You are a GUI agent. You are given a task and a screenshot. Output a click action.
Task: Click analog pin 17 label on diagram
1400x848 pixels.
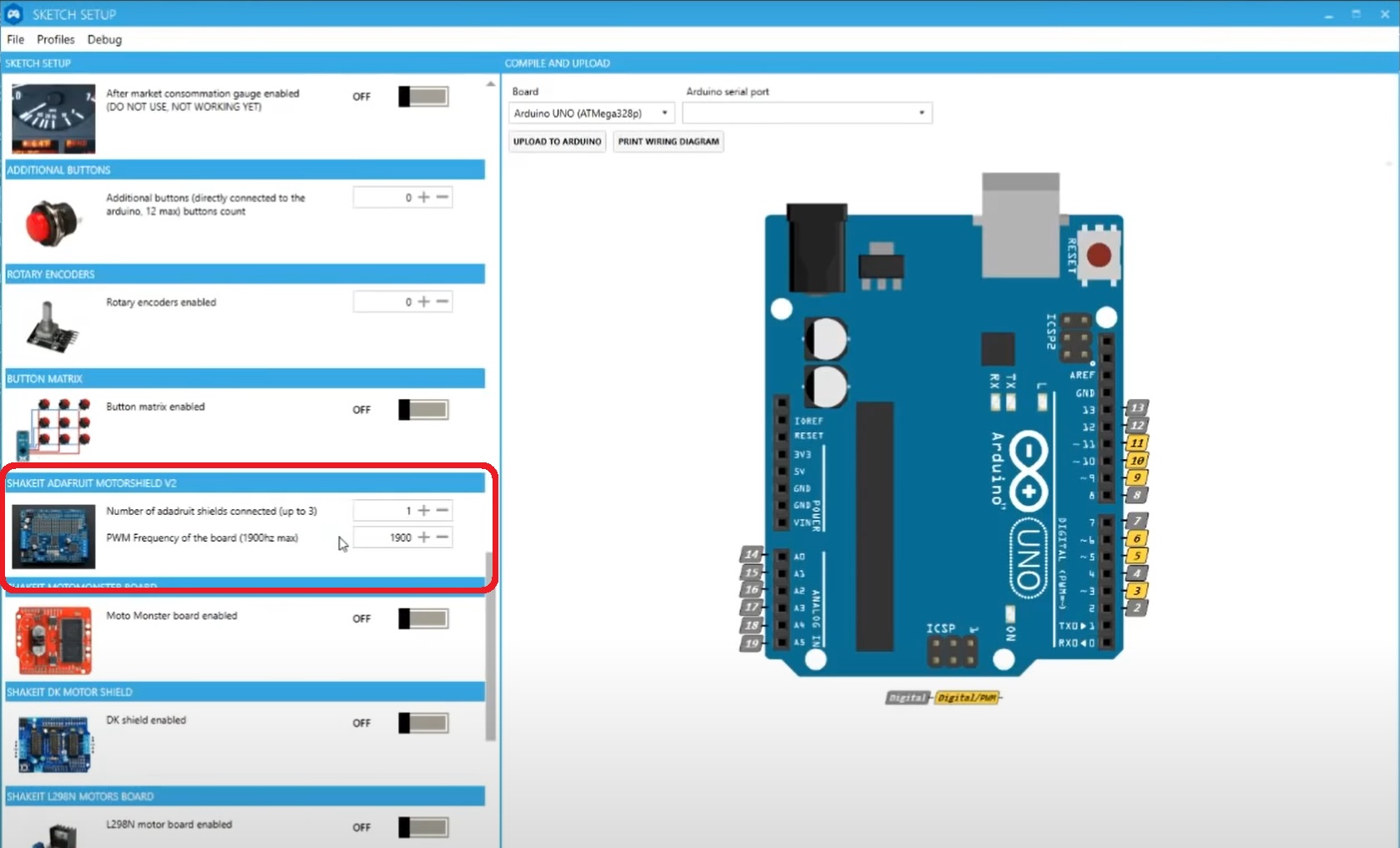(752, 608)
